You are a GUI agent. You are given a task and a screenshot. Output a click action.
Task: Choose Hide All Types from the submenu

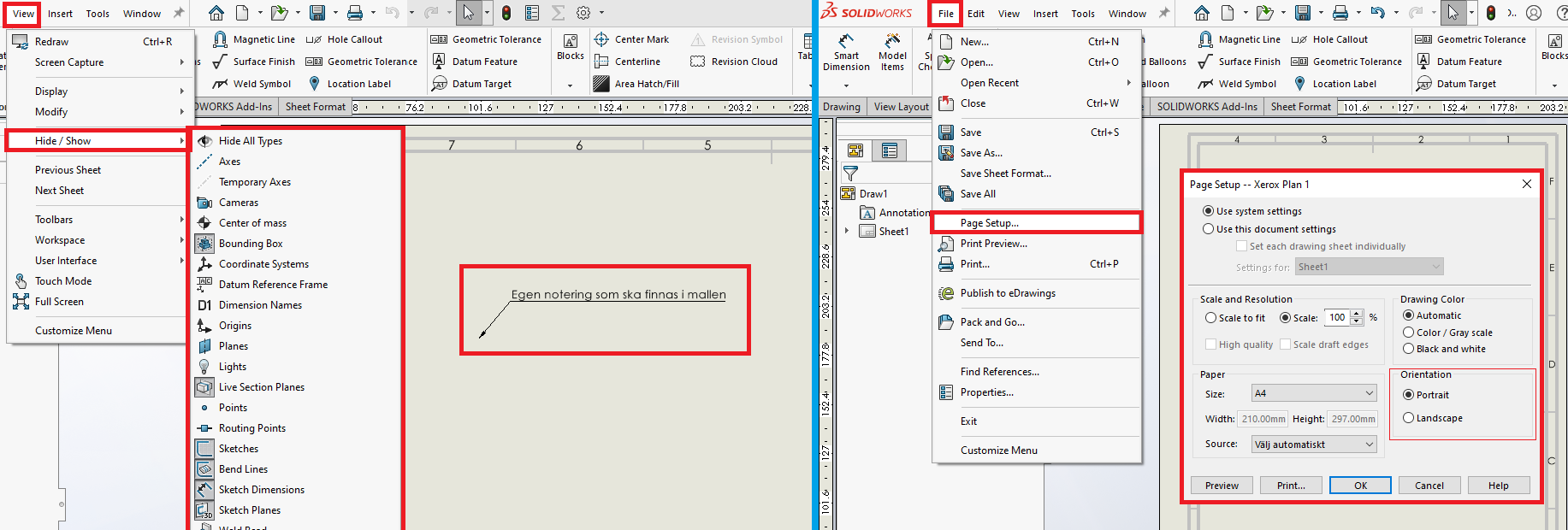pos(250,141)
